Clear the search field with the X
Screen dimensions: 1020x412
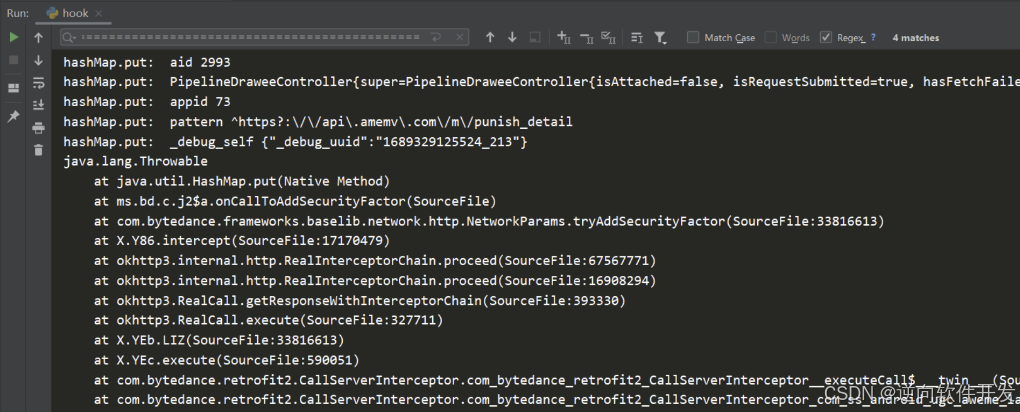(x=458, y=37)
